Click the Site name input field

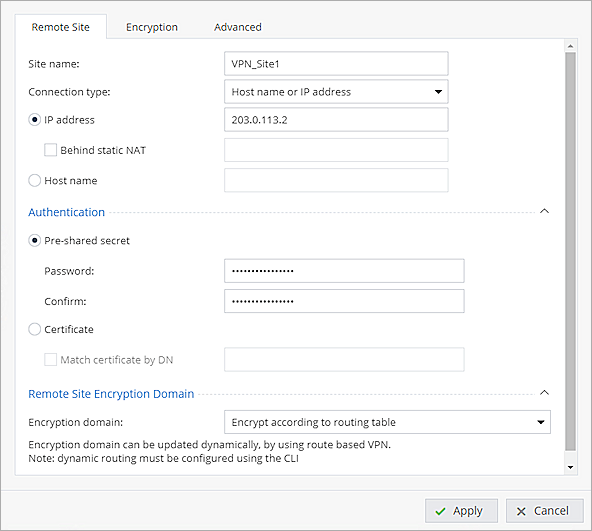point(336,64)
